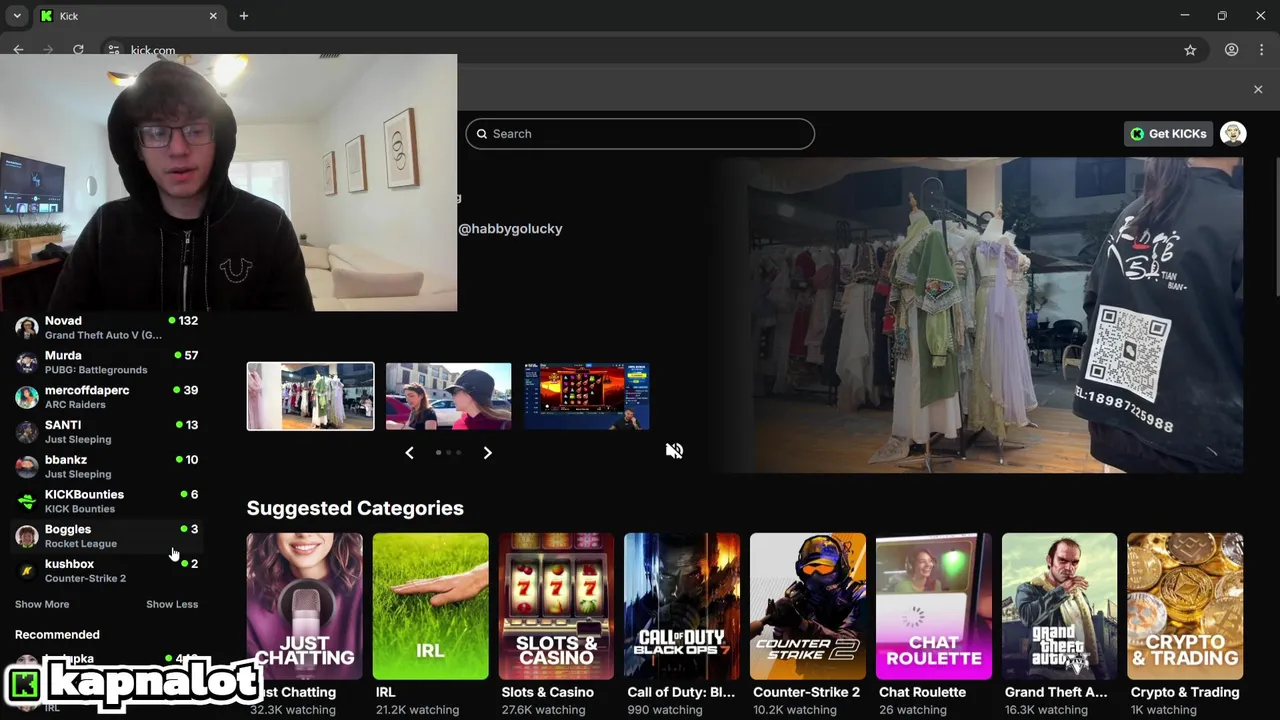Viewport: 1280px width, 720px height.
Task: Click the carousel page indicator dots
Action: click(x=448, y=453)
